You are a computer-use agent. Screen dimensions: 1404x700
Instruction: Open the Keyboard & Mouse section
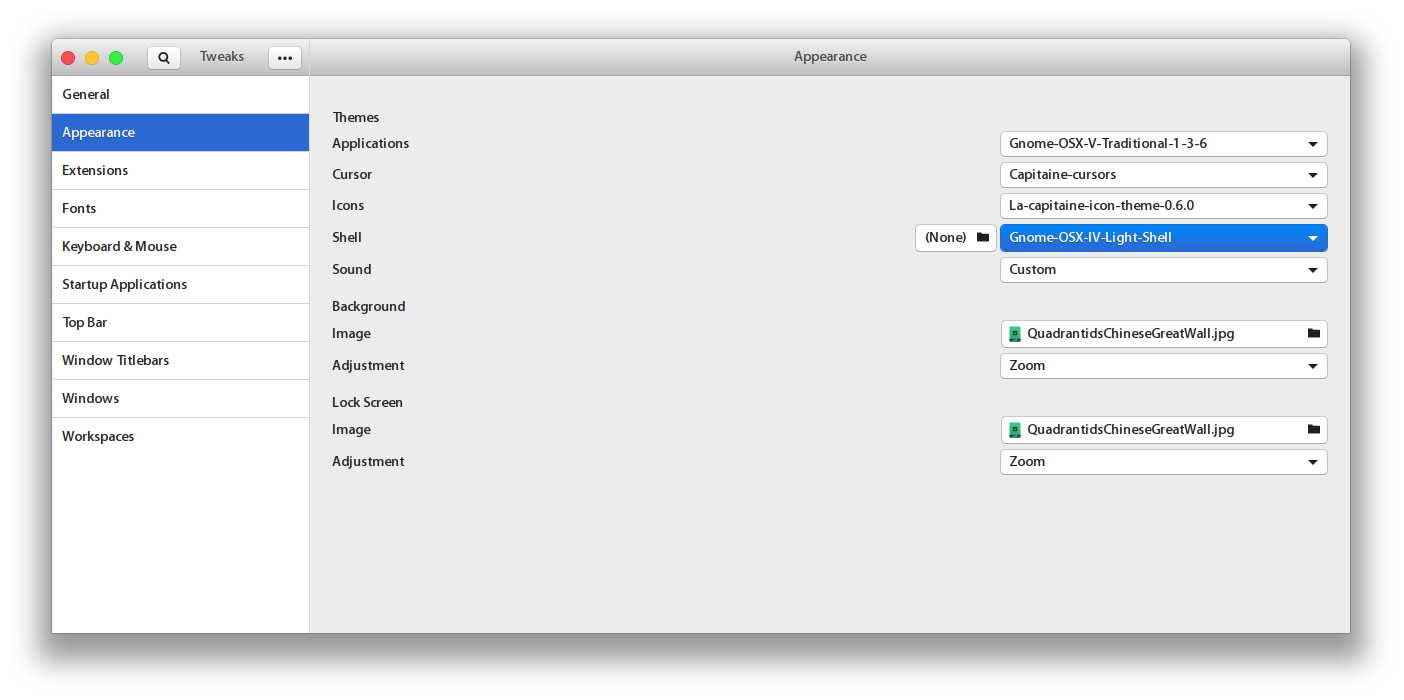click(x=119, y=247)
